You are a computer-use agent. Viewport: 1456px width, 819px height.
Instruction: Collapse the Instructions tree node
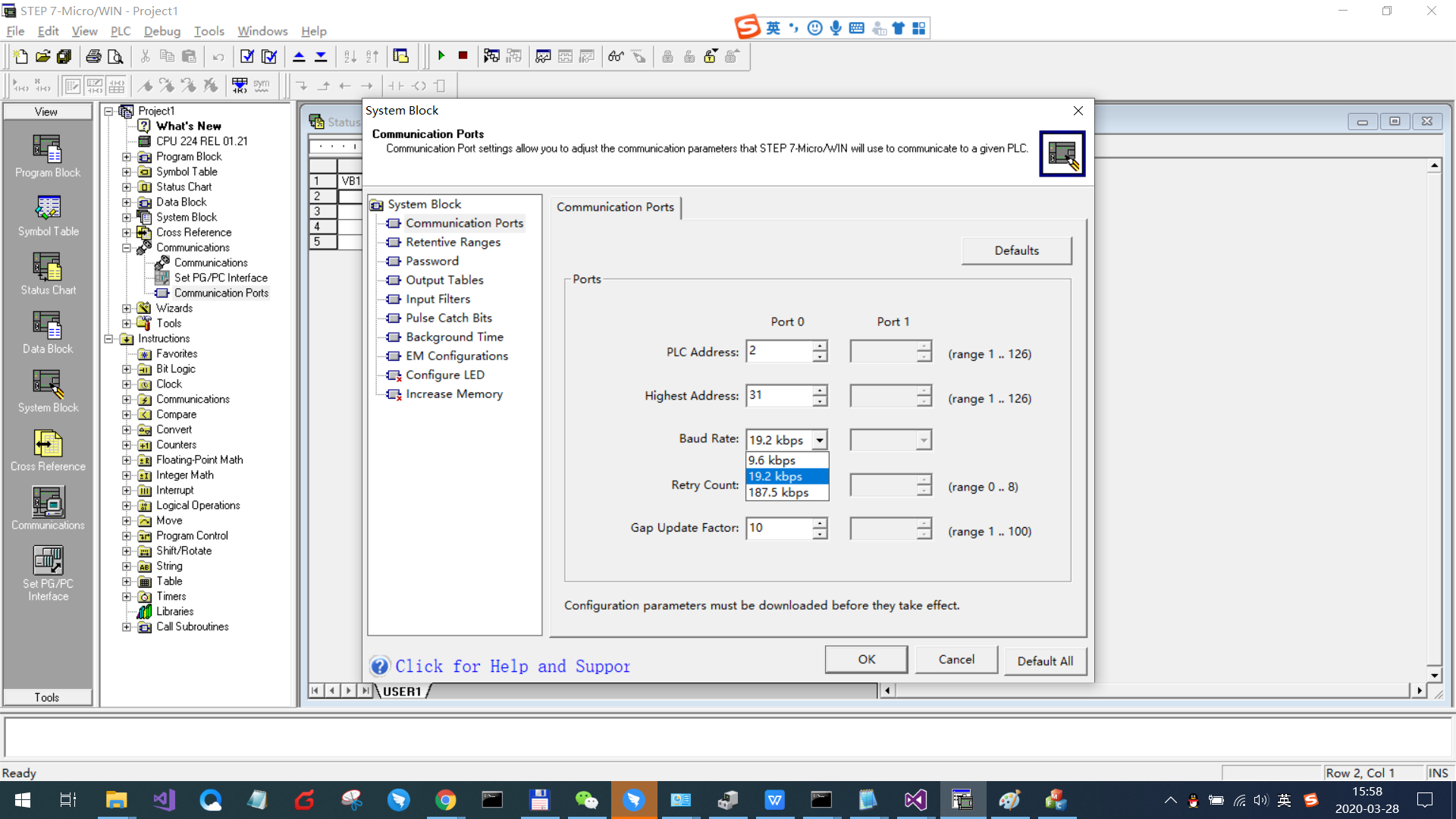point(108,339)
